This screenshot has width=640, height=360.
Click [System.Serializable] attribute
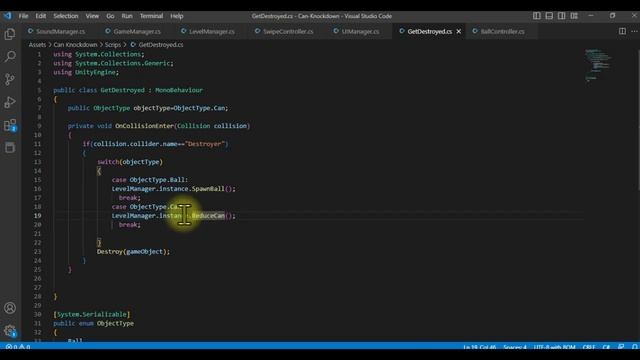pos(92,314)
